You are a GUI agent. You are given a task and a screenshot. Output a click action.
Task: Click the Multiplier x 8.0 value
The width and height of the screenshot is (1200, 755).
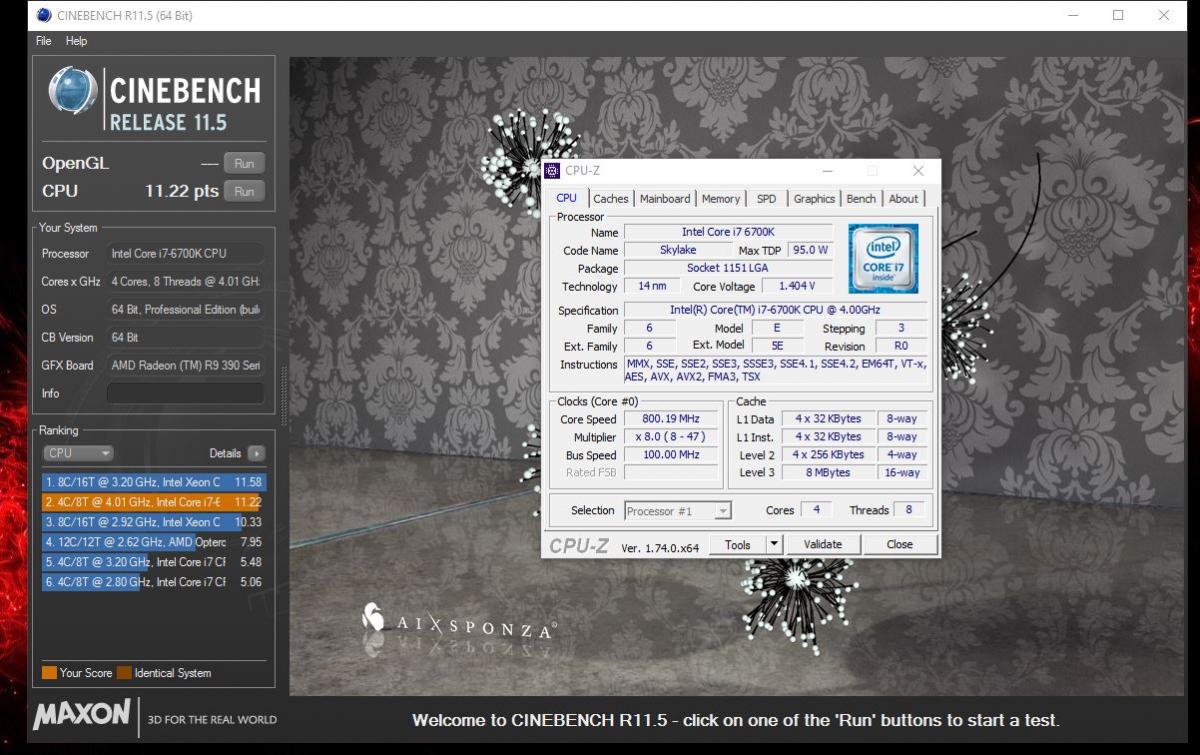pyautogui.click(x=672, y=437)
